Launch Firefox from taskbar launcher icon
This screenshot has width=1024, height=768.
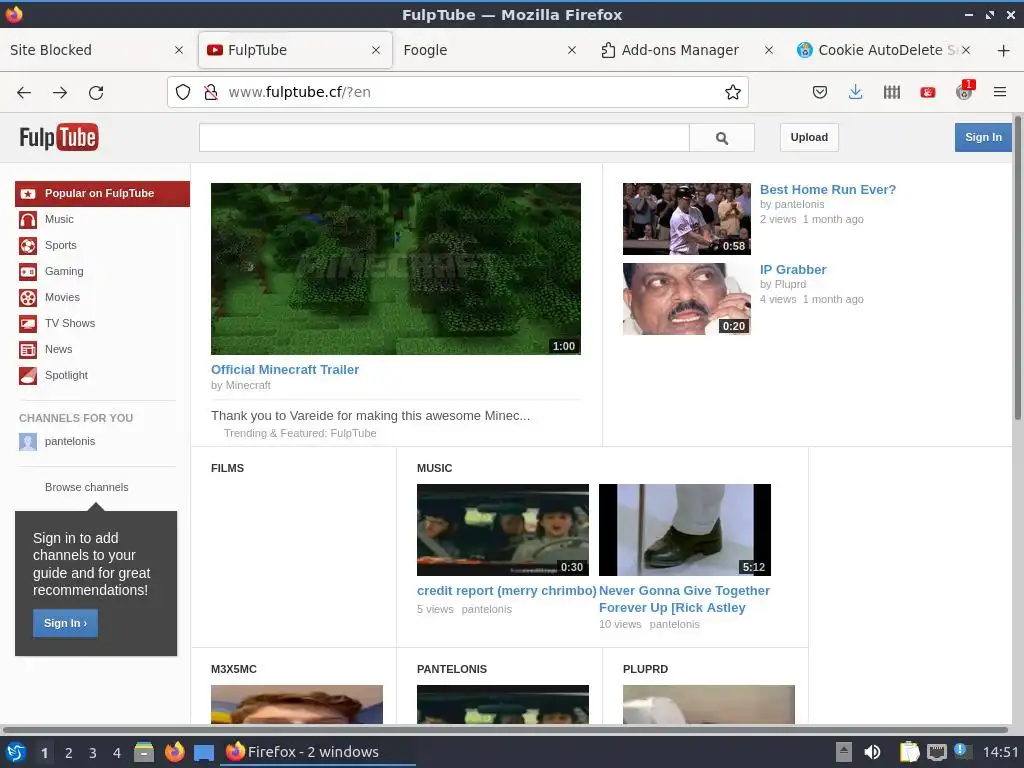click(174, 752)
